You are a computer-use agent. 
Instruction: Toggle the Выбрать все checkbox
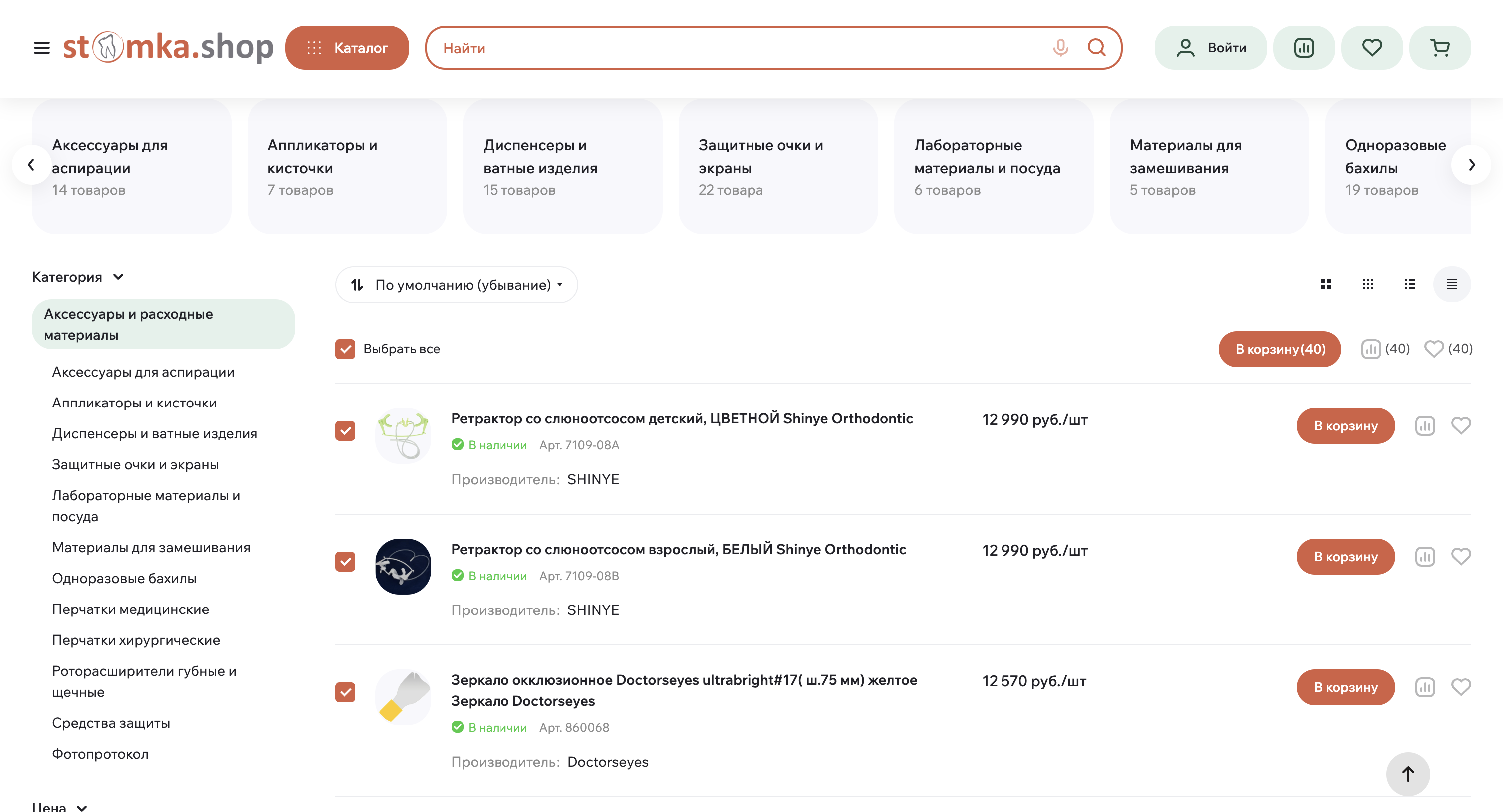(345, 349)
